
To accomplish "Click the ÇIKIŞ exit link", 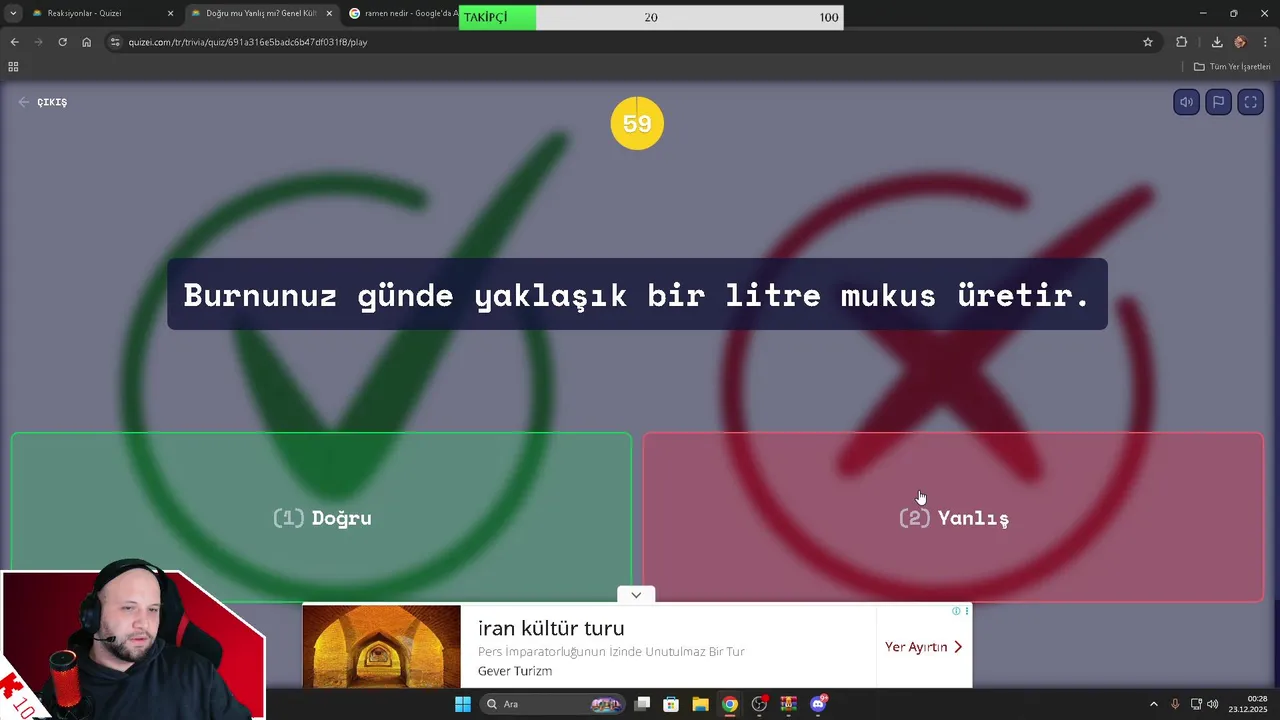I will (43, 102).
